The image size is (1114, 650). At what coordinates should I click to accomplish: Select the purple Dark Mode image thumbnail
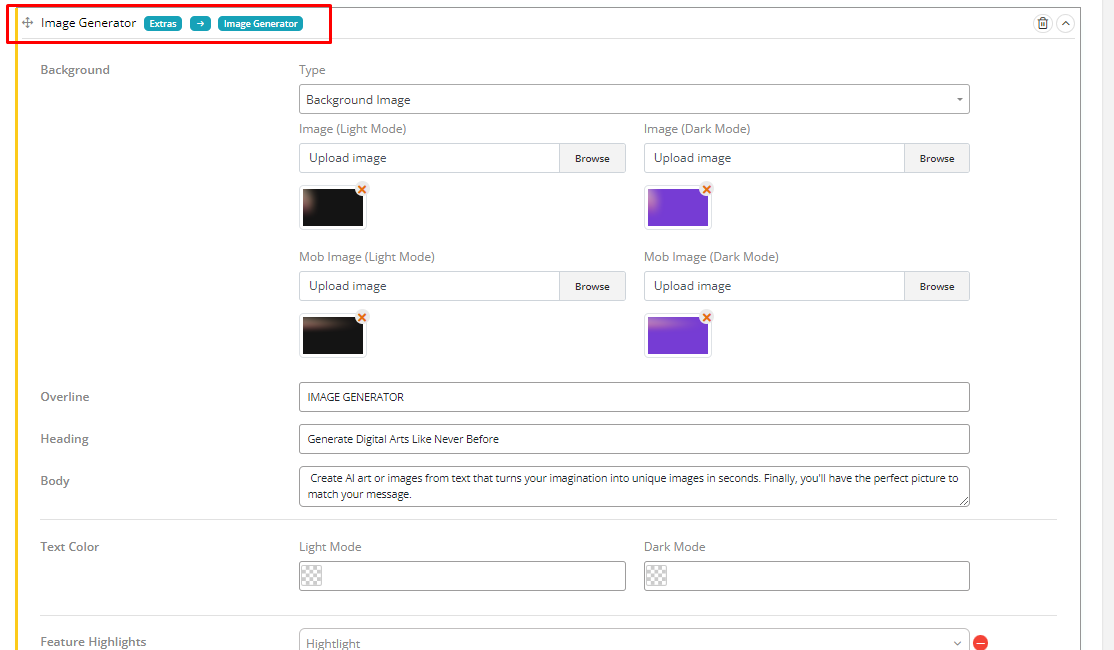(x=677, y=208)
